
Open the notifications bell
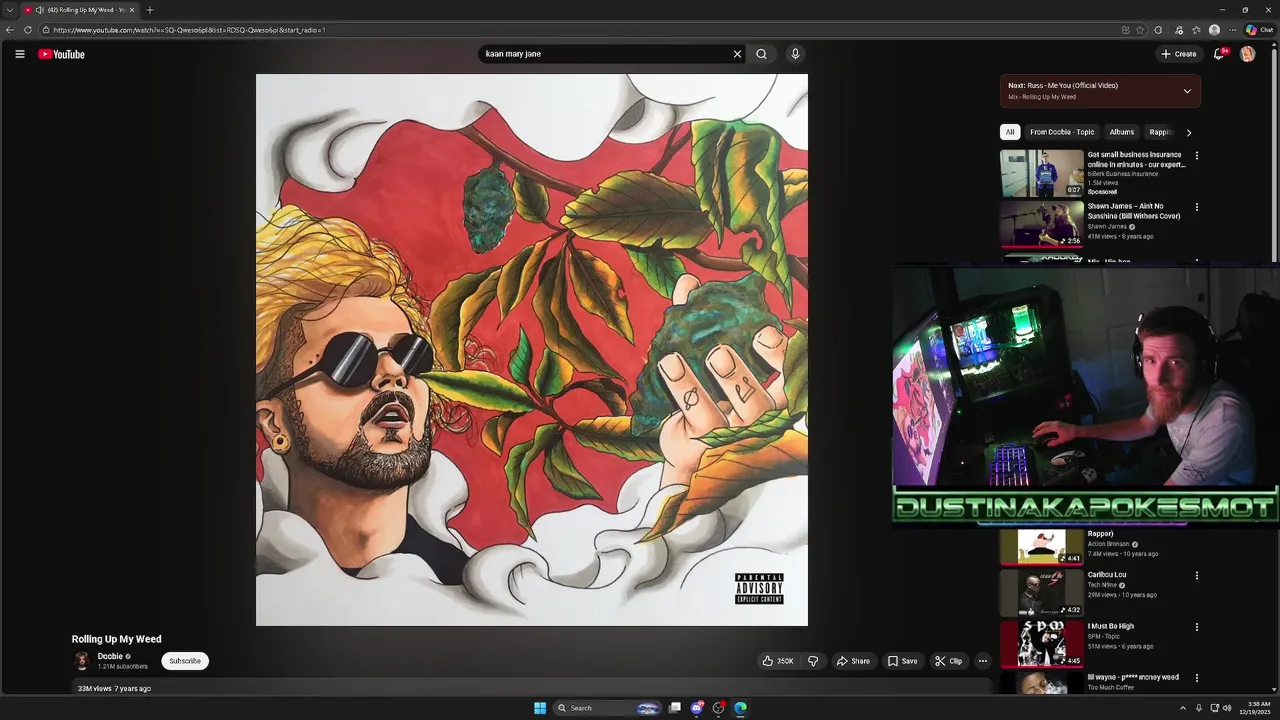[1218, 54]
